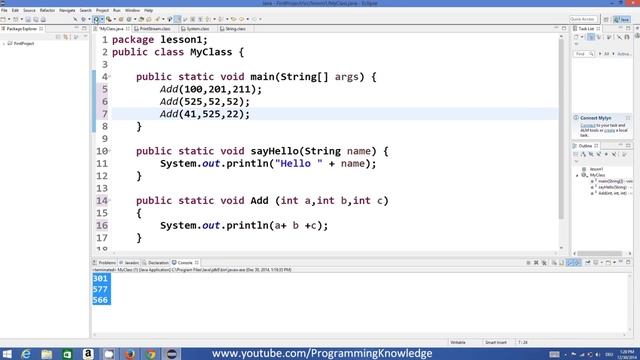Toggle Categorized view in Task List toolbar
This screenshot has width=640, height=360.
pos(591,37)
